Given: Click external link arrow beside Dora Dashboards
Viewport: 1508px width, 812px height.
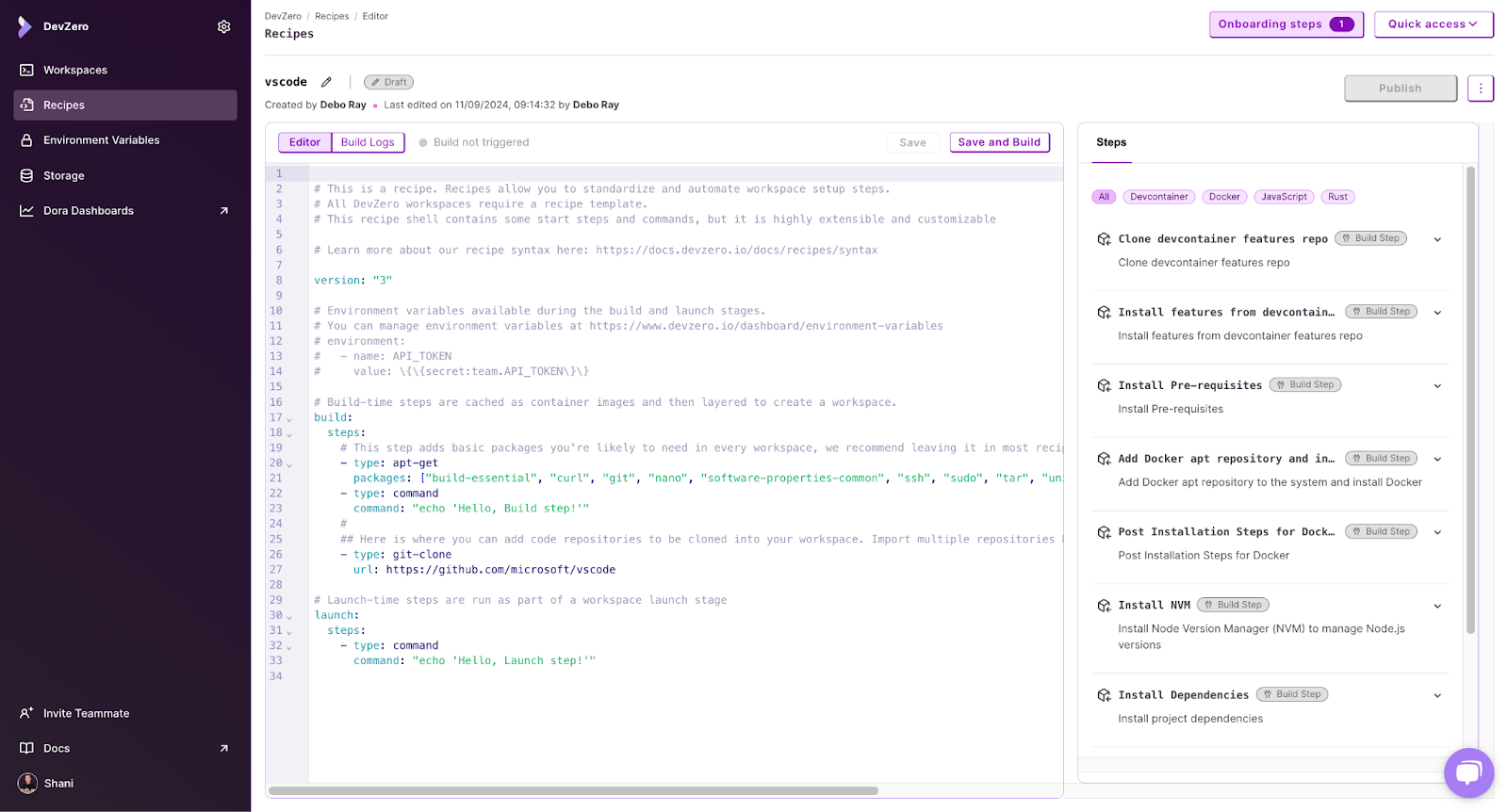Looking at the screenshot, I should (x=224, y=211).
